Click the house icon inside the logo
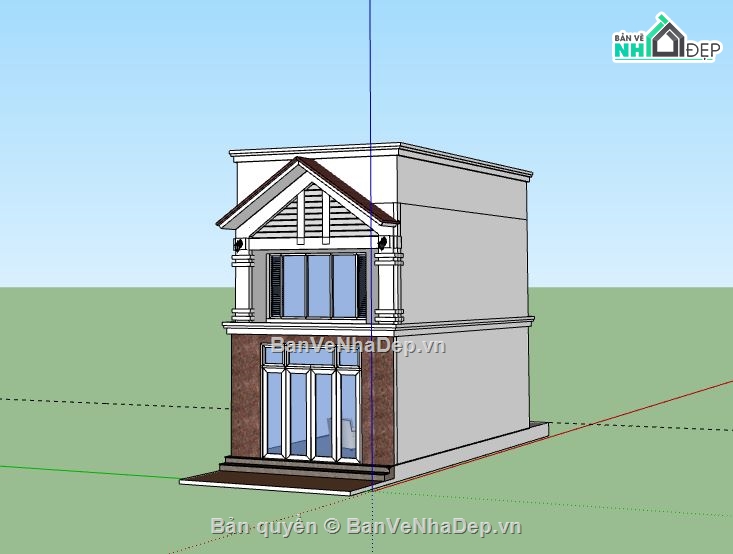733x554 pixels. tap(667, 39)
